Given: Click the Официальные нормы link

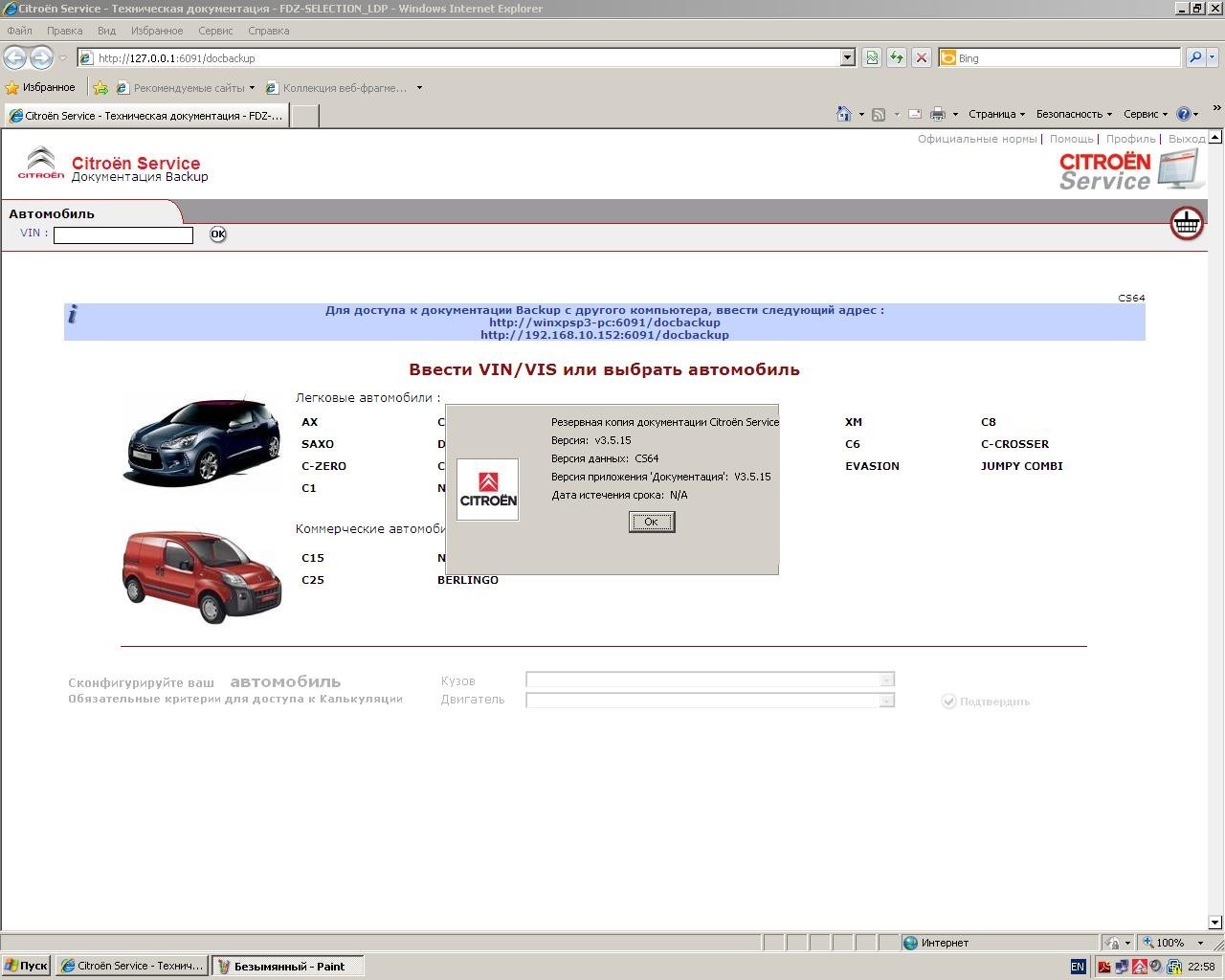Looking at the screenshot, I should click(x=977, y=139).
